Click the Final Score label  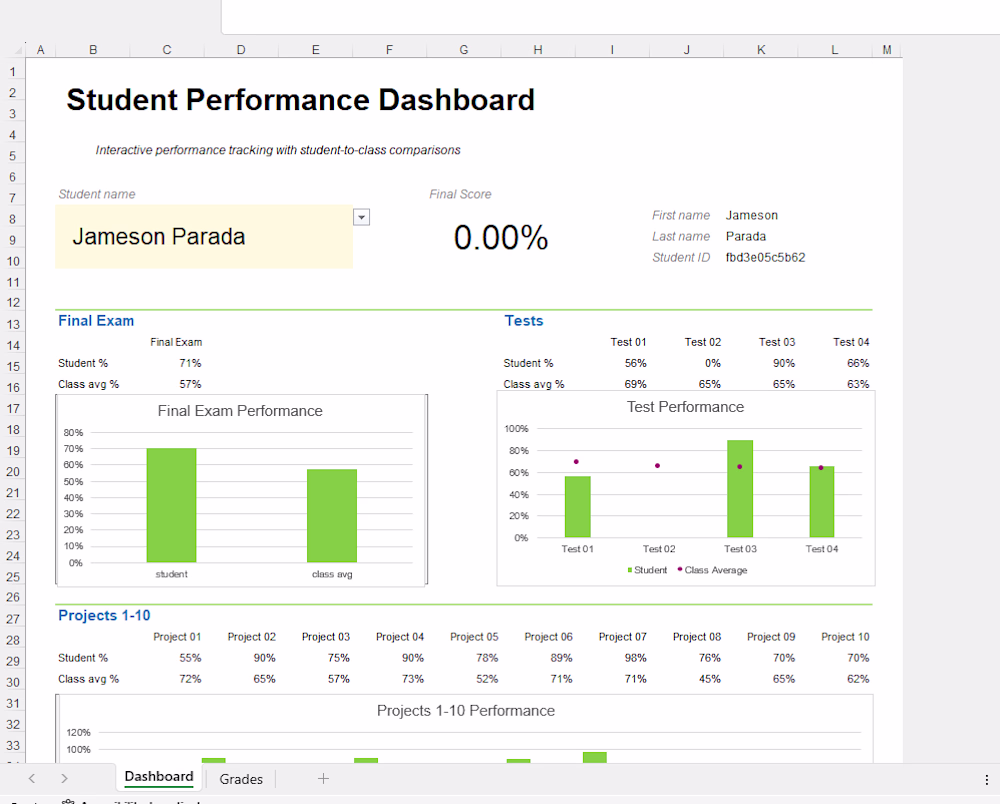pyautogui.click(x=460, y=194)
